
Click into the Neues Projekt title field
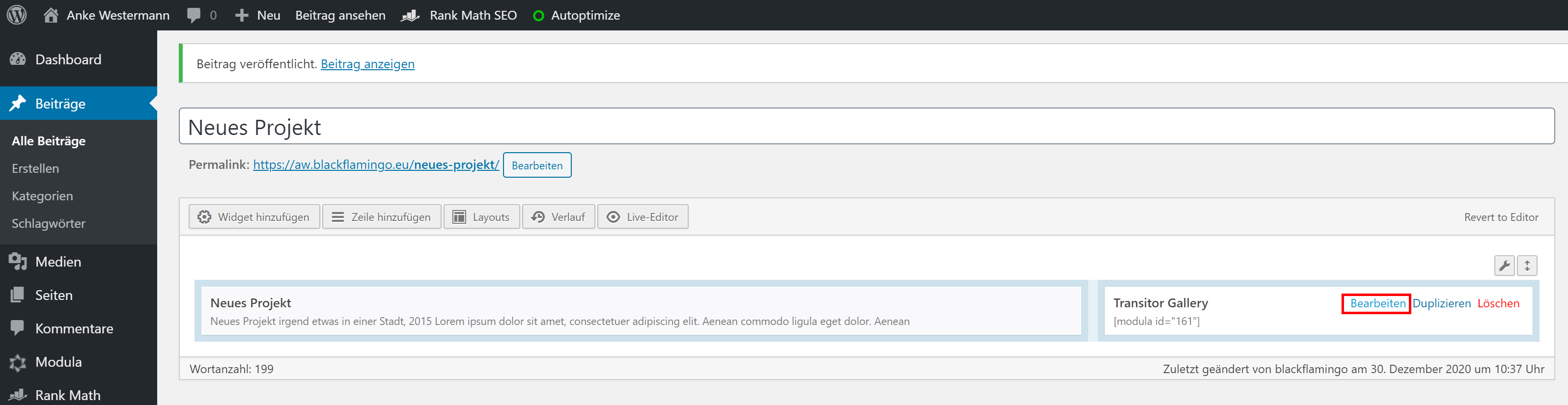(866, 127)
